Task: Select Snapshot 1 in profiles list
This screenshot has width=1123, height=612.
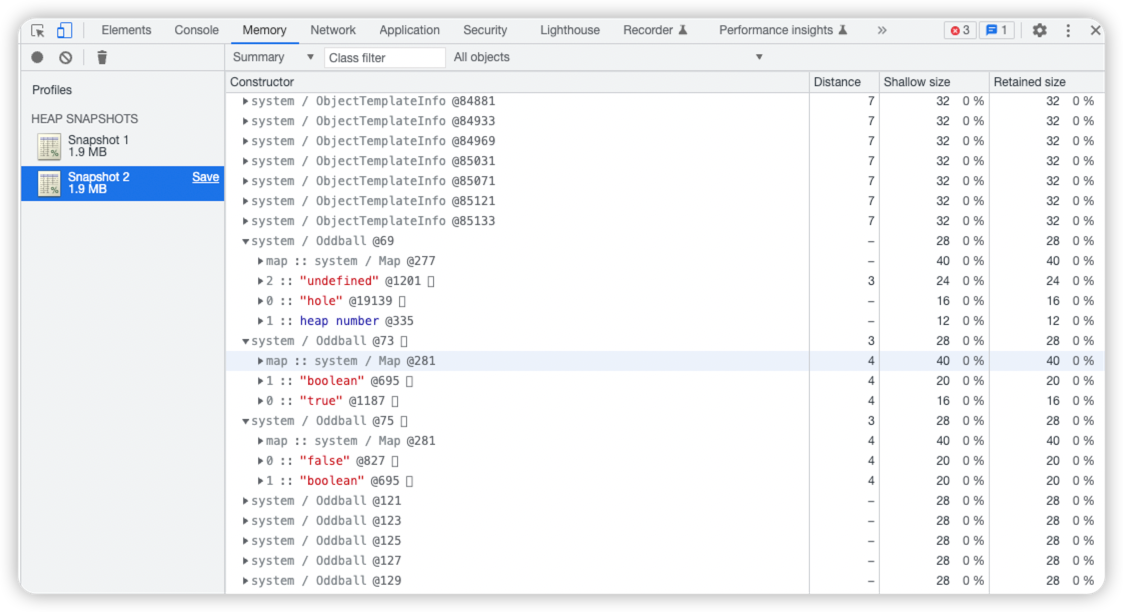Action: pos(122,146)
